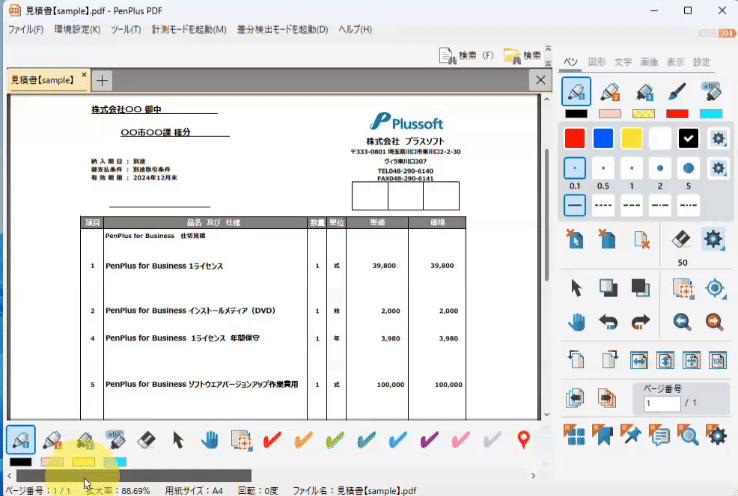Open eraser size settings gear
The height and width of the screenshot is (496, 738).
(713, 239)
